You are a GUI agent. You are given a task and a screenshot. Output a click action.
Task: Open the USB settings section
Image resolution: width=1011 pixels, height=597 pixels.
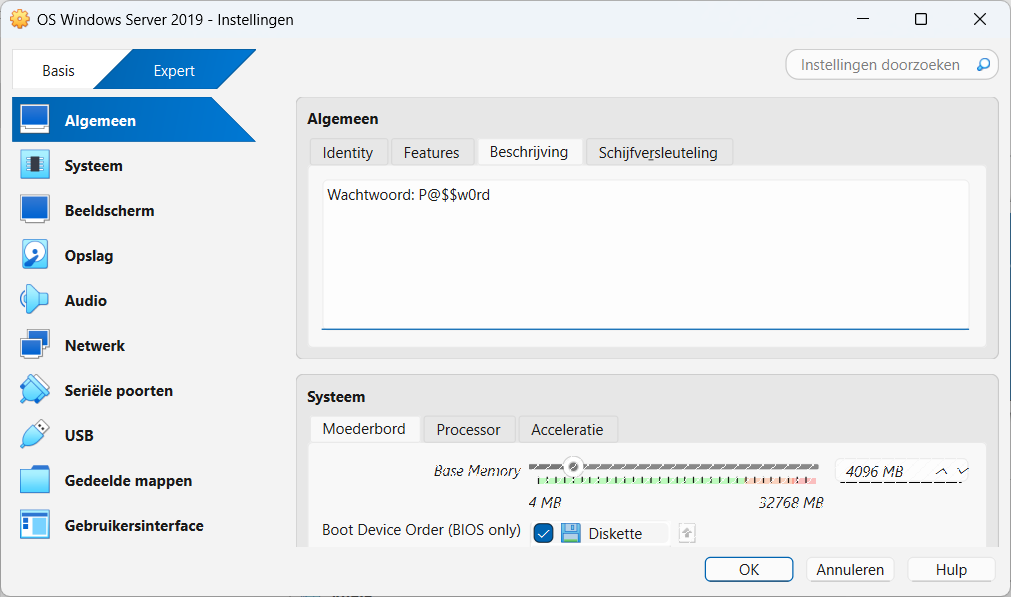coord(78,435)
